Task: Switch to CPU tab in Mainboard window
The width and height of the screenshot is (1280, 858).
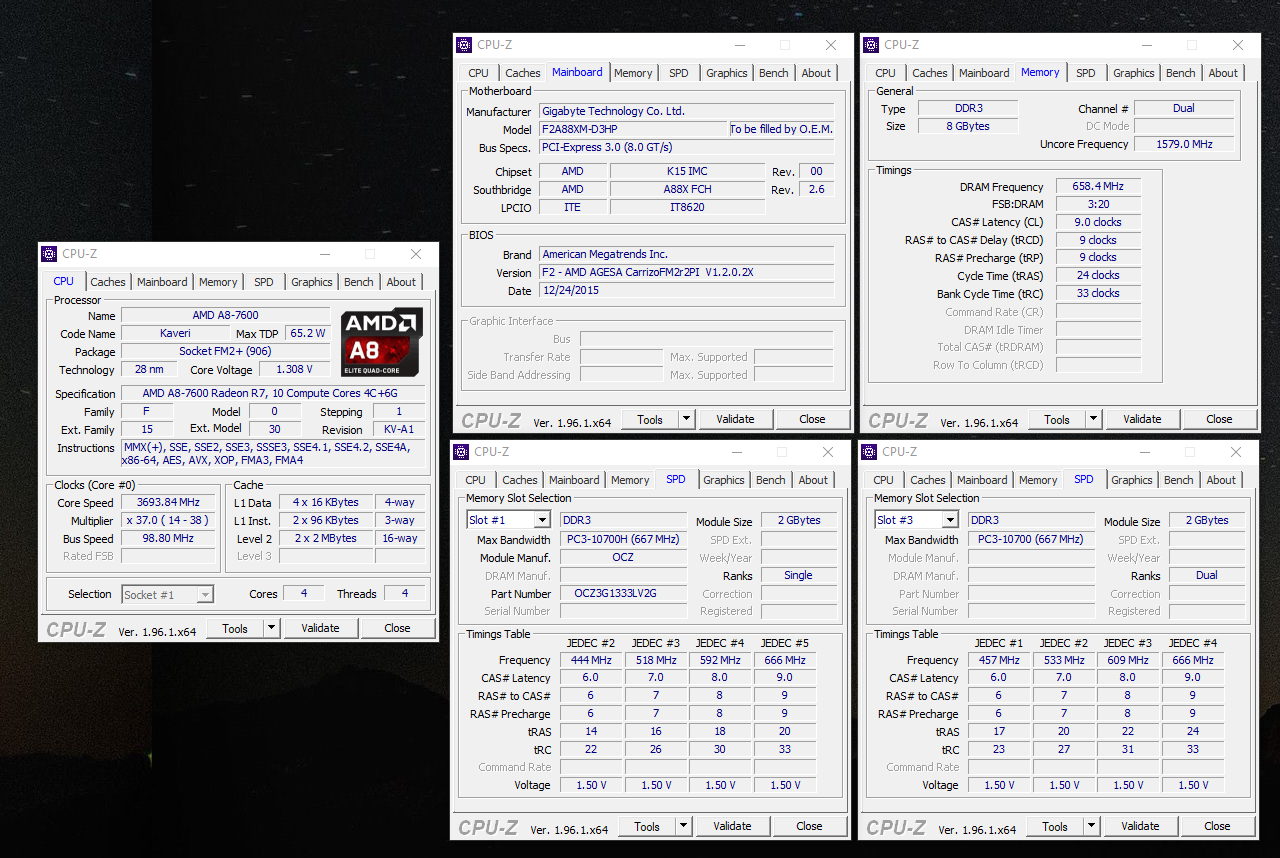Action: pos(478,73)
